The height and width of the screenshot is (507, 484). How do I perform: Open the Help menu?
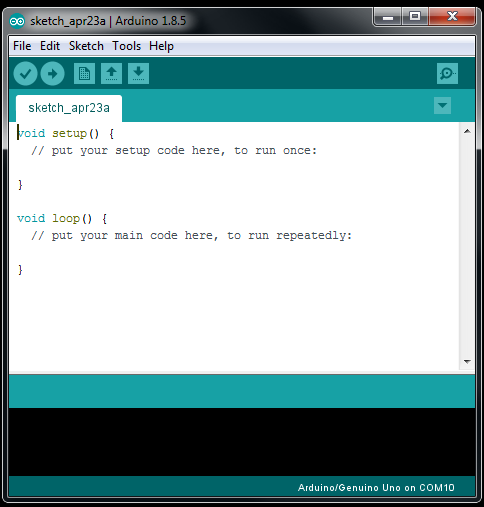pyautogui.click(x=161, y=46)
